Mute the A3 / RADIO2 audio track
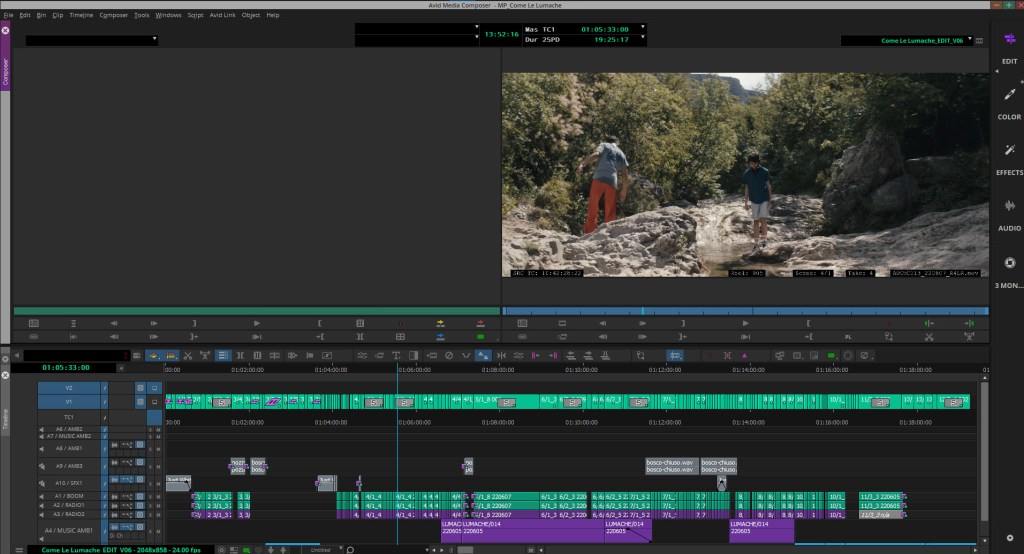Image resolution: width=1024 pixels, height=554 pixels. [x=159, y=514]
